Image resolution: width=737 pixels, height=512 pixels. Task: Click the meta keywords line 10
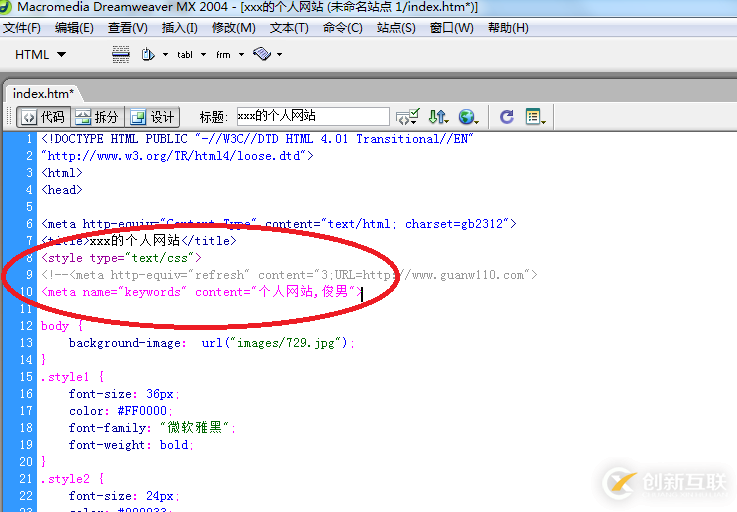click(202, 292)
